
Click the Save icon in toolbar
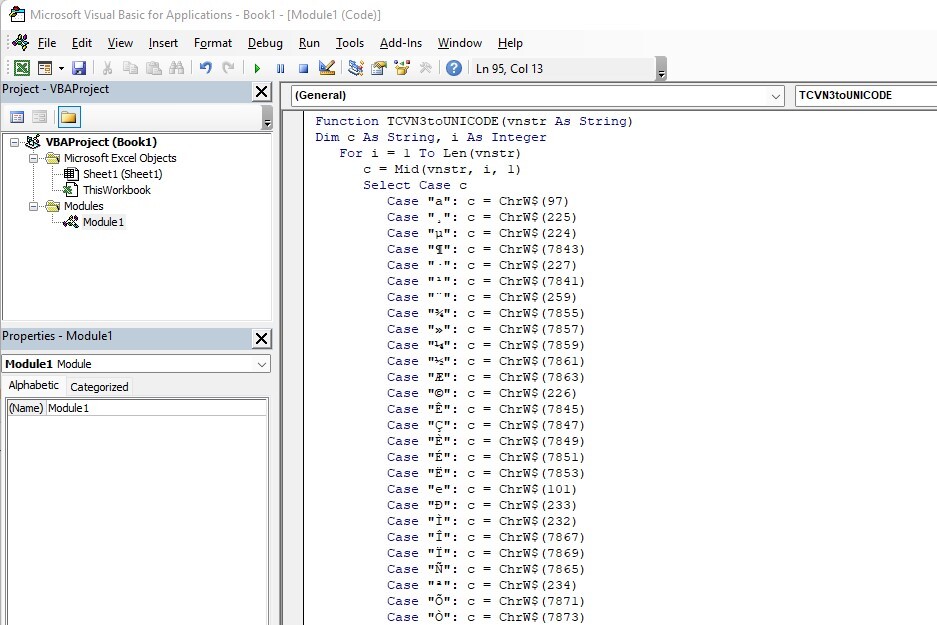point(79,68)
